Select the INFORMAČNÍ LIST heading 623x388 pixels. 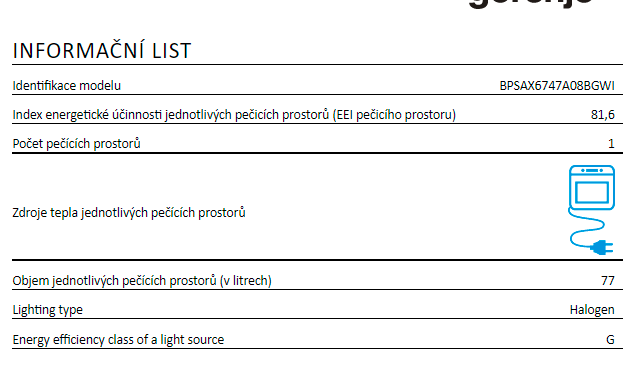tap(102, 51)
